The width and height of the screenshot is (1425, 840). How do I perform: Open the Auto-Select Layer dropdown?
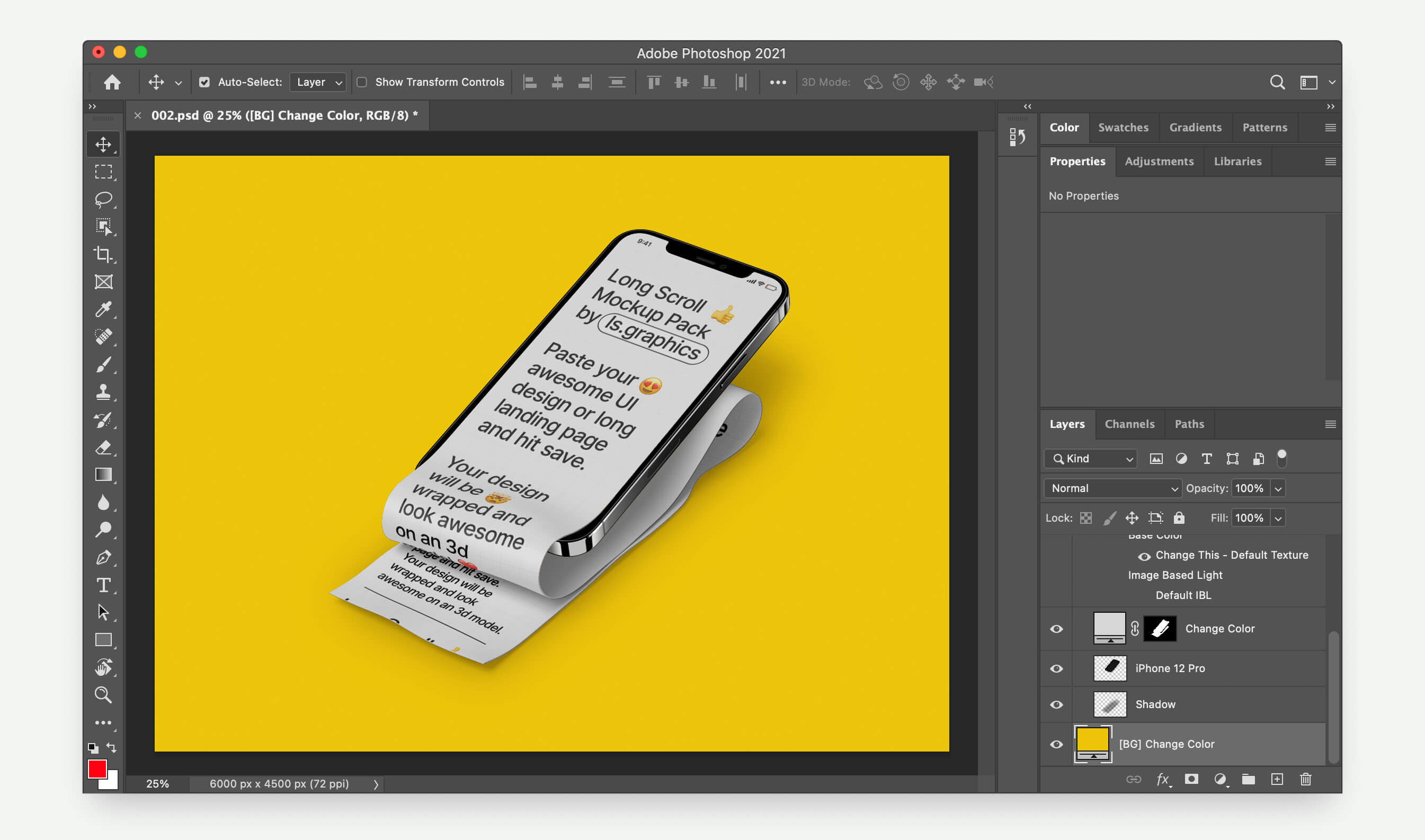[318, 82]
